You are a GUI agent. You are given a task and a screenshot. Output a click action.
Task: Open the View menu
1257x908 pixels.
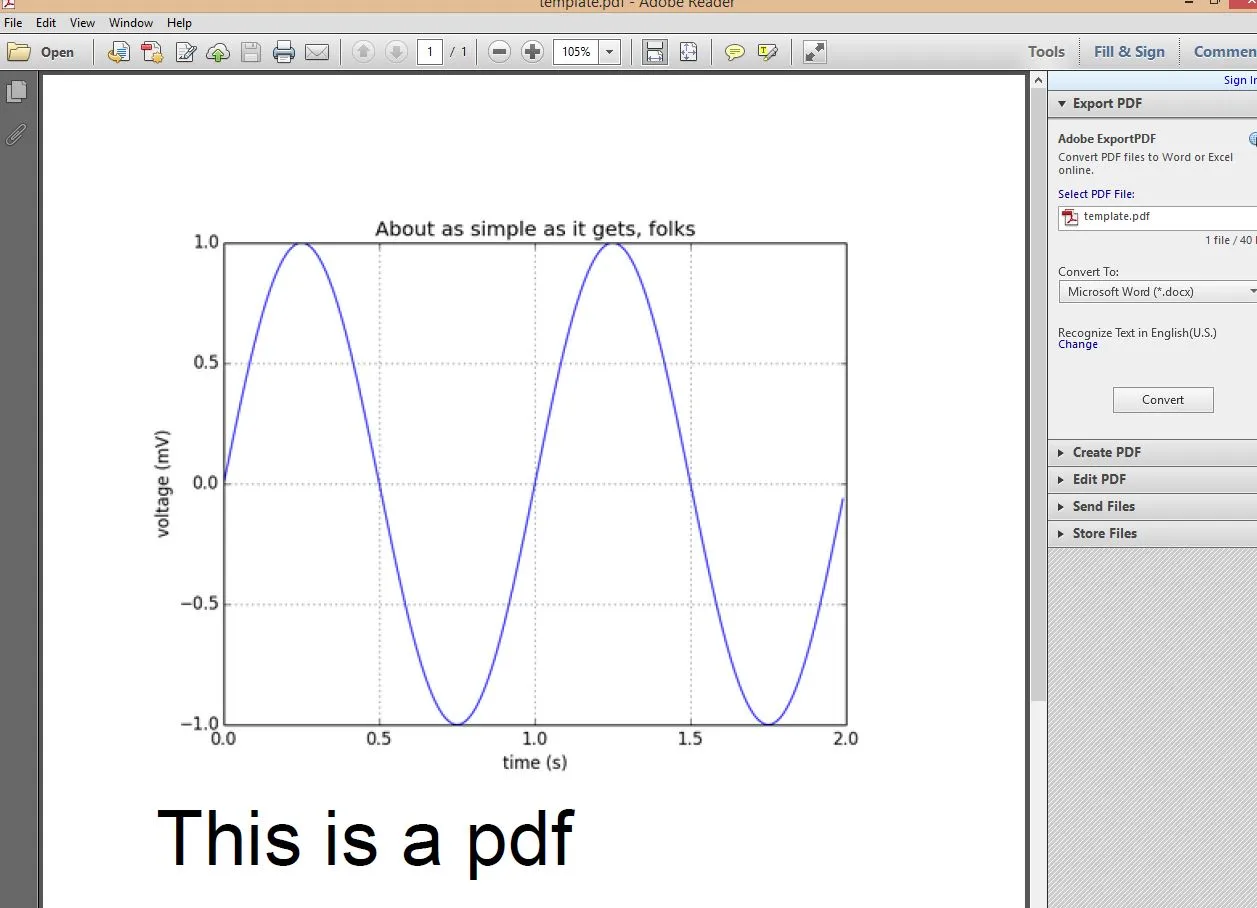(x=83, y=22)
